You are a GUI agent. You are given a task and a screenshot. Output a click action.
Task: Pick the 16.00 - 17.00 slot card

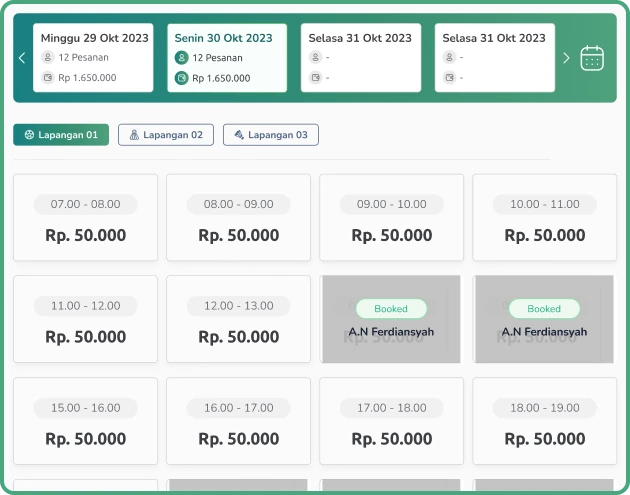(x=239, y=421)
